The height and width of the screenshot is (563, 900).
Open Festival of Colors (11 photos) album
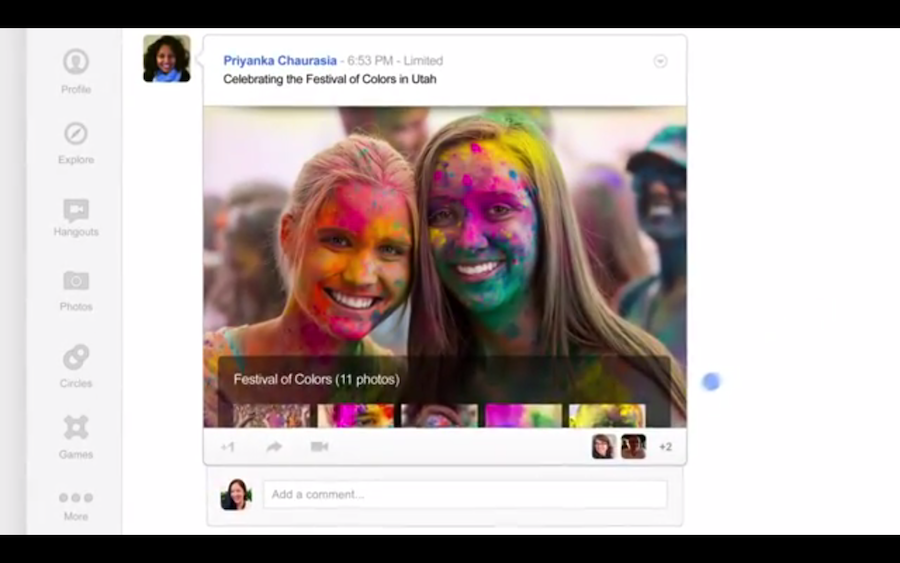(x=316, y=379)
